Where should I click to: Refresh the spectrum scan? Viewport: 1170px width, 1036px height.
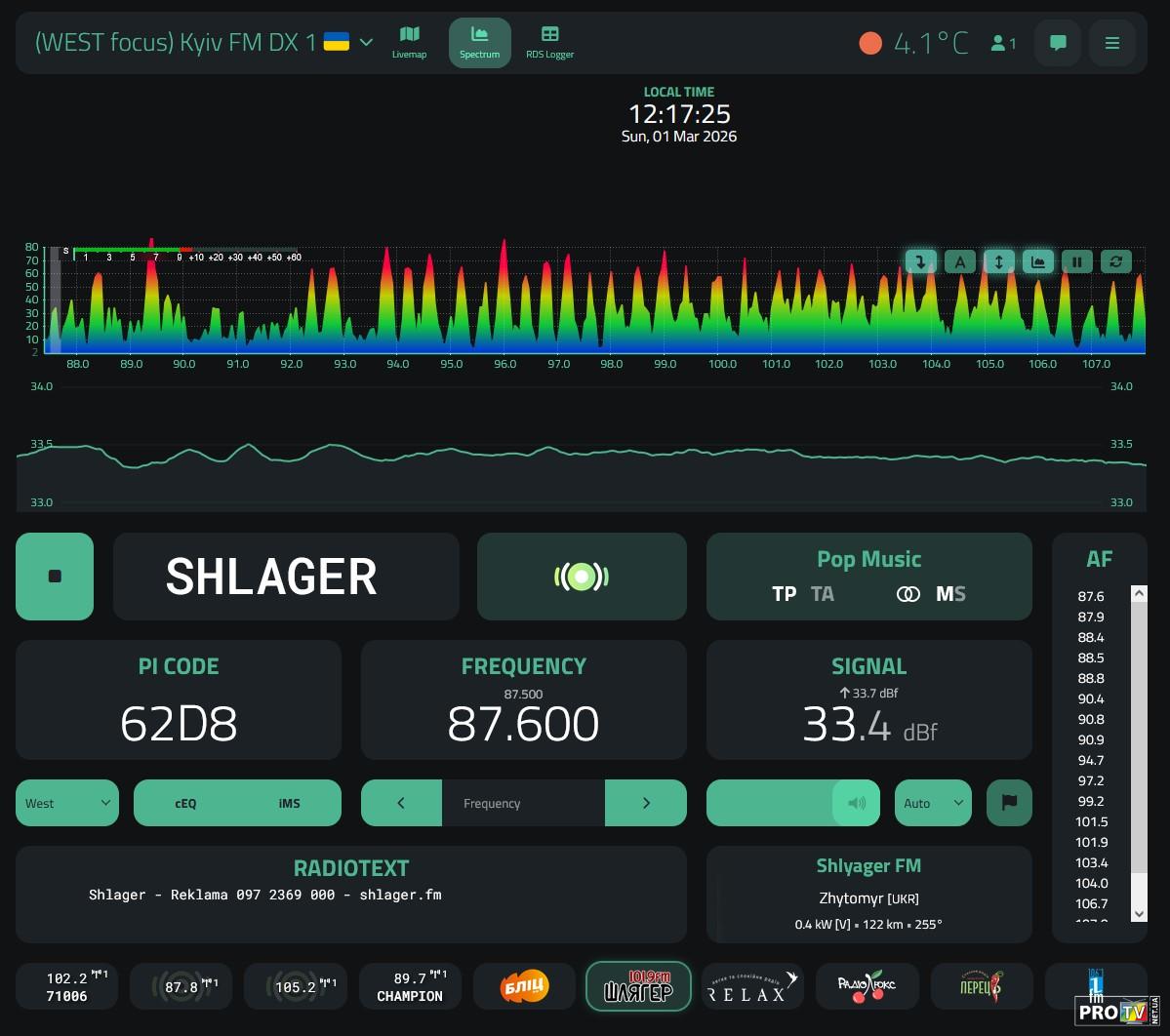(x=1115, y=261)
